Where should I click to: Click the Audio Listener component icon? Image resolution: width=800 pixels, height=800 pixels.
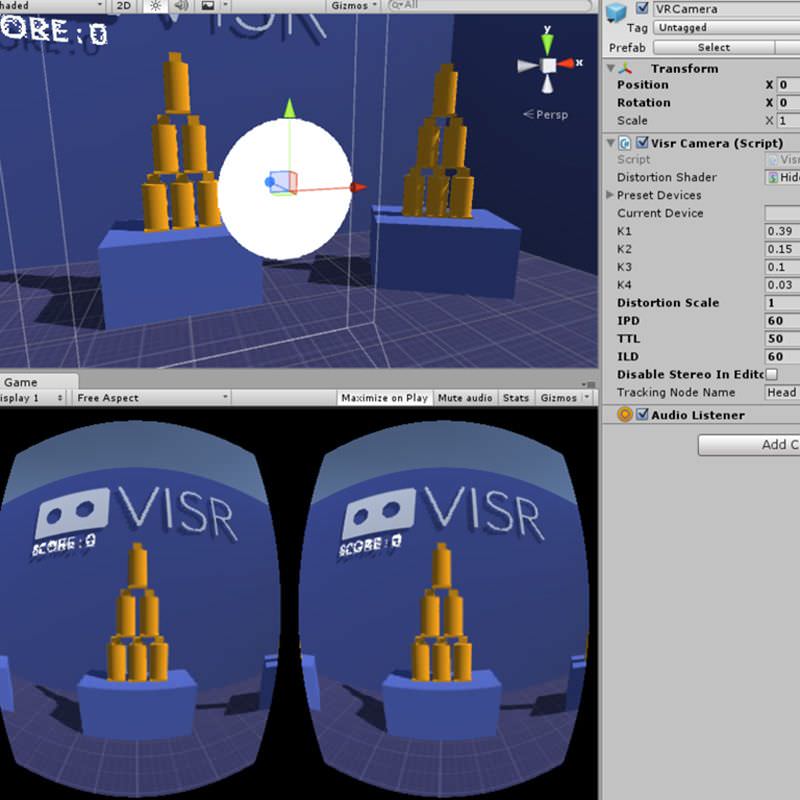pos(625,415)
